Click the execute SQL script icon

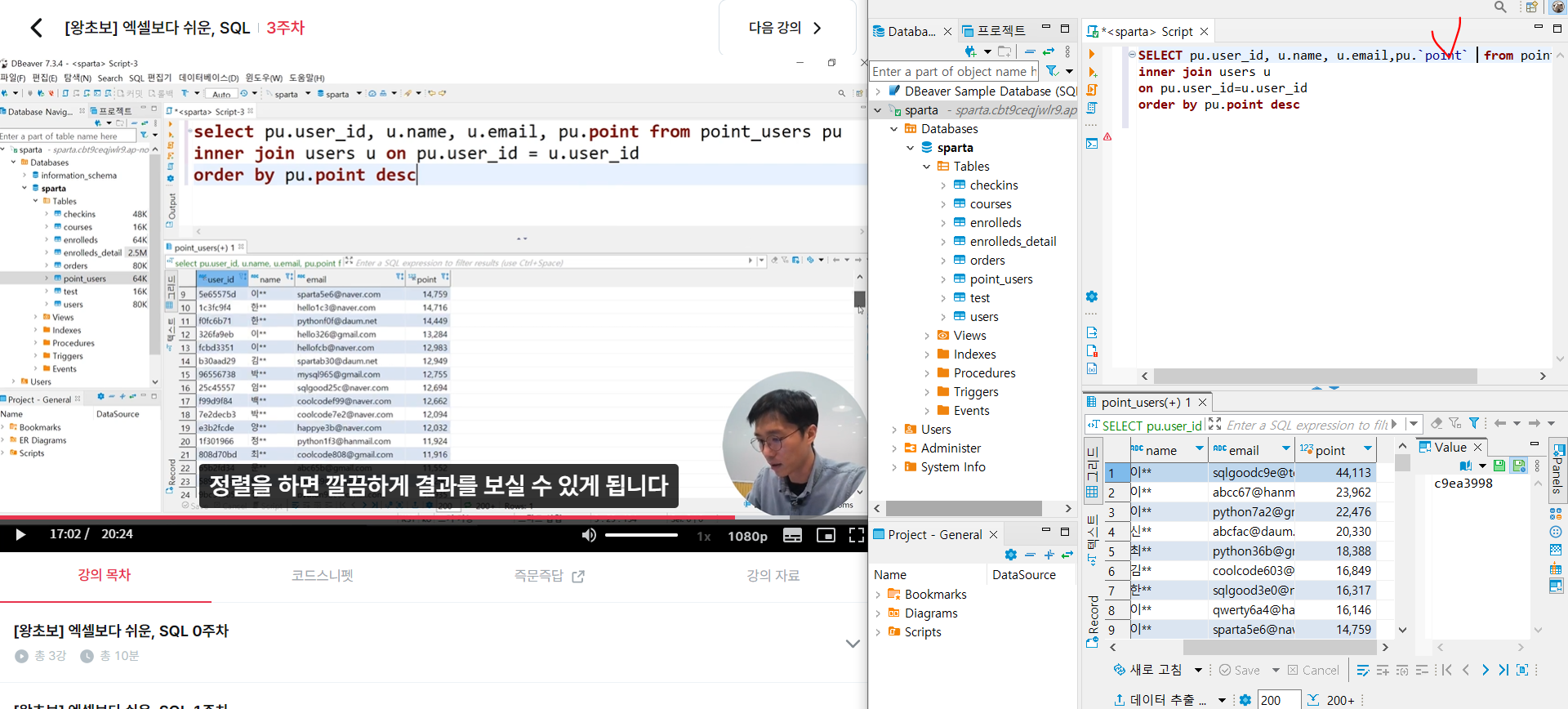1092,90
